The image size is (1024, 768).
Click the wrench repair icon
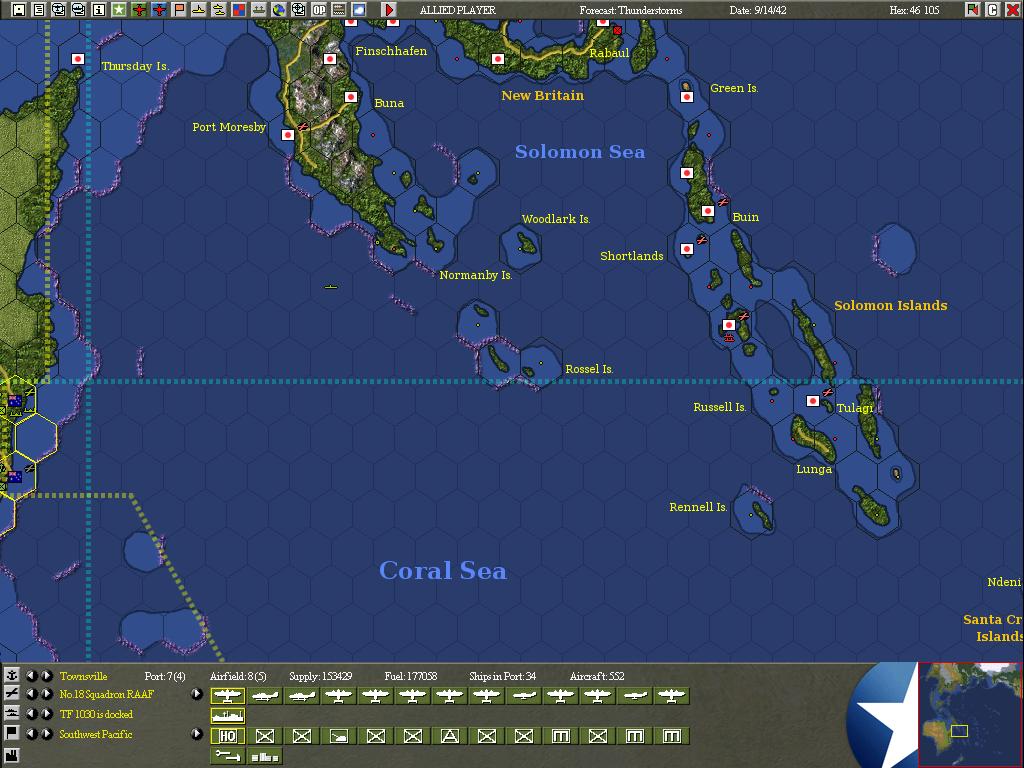click(227, 756)
